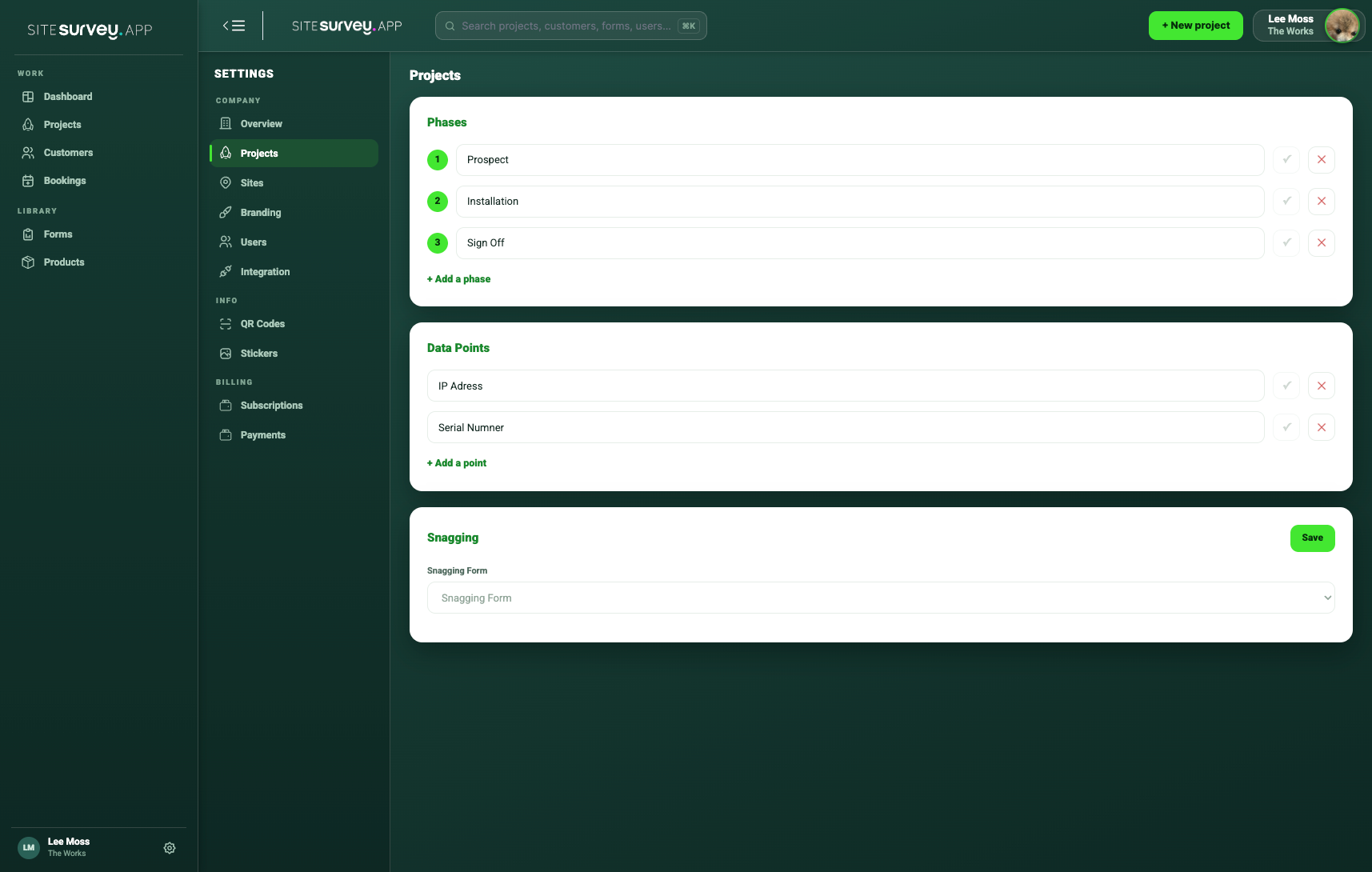Edit the Sign Off phase name field

click(860, 243)
